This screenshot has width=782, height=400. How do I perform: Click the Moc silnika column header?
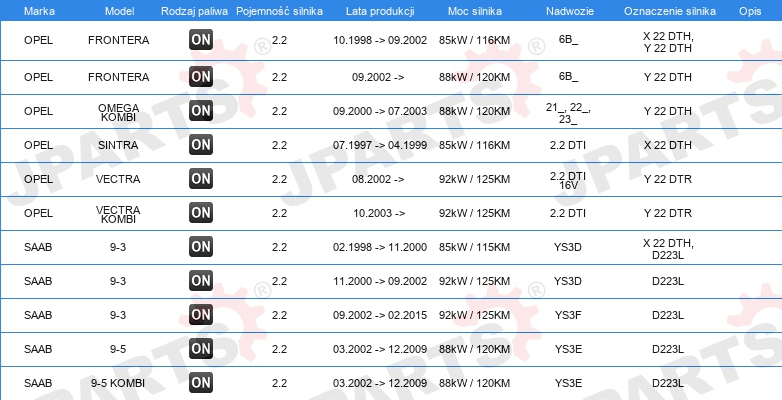pos(475,11)
